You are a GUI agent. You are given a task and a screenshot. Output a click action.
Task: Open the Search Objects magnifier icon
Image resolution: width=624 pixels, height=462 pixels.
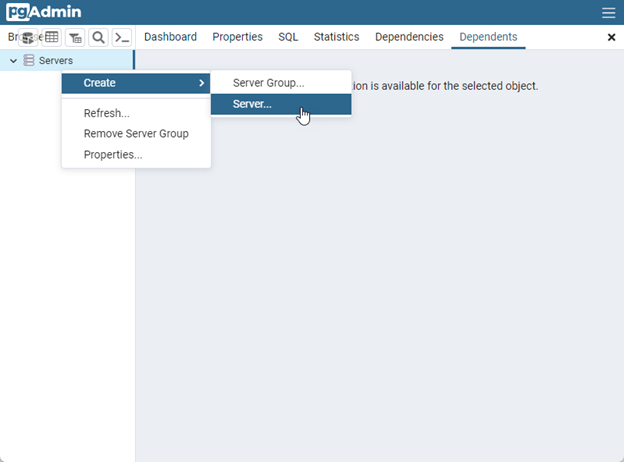98,38
